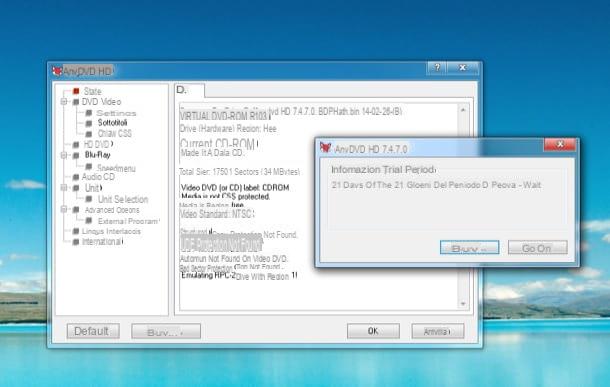Select DVD Video in the settings tree
This screenshot has width=610, height=387.
(x=102, y=102)
